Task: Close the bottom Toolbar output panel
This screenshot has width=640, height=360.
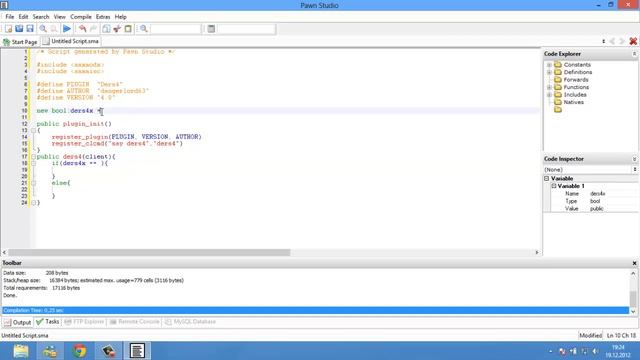Action: click(x=634, y=263)
